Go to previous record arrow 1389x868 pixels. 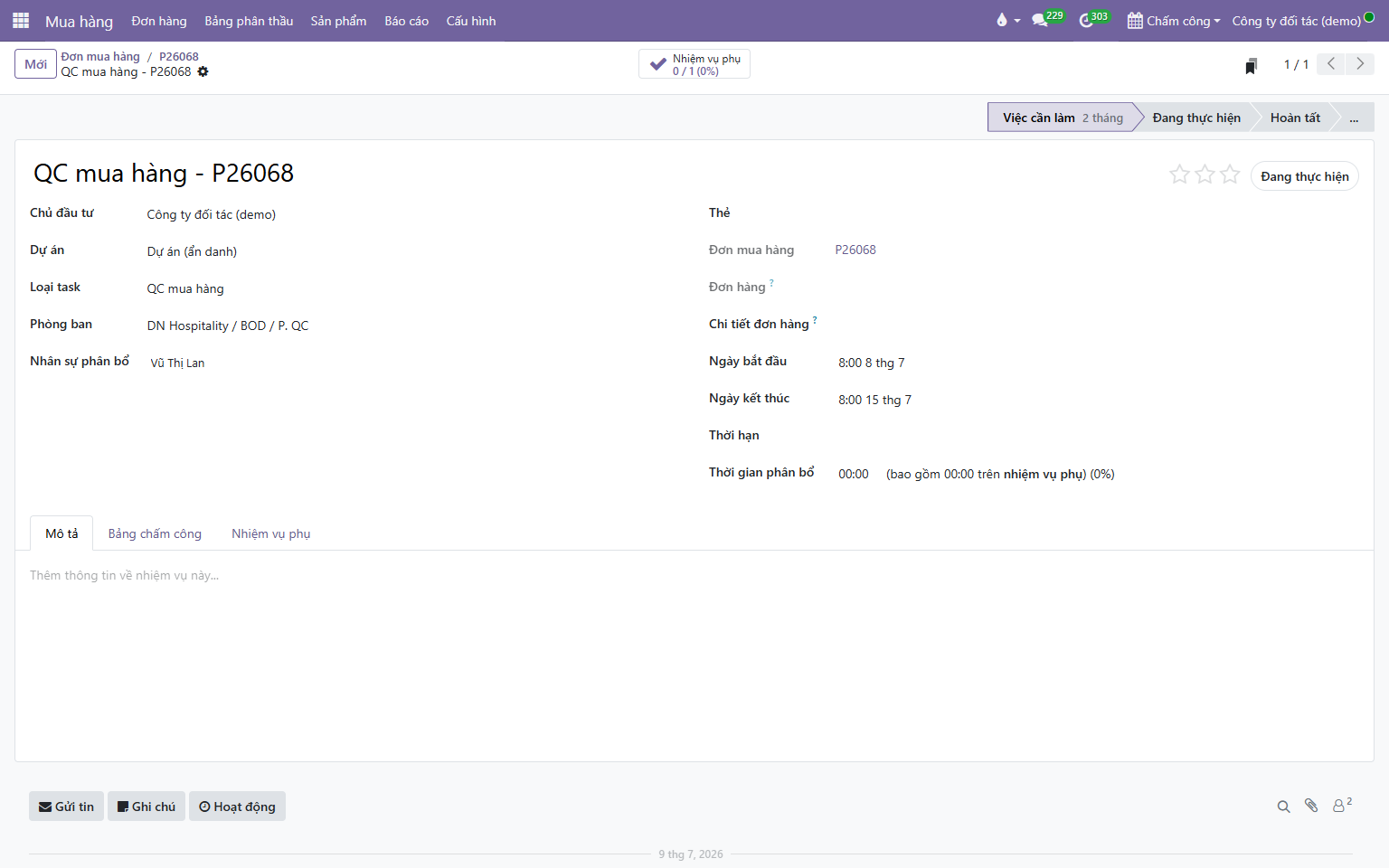coord(1331,64)
